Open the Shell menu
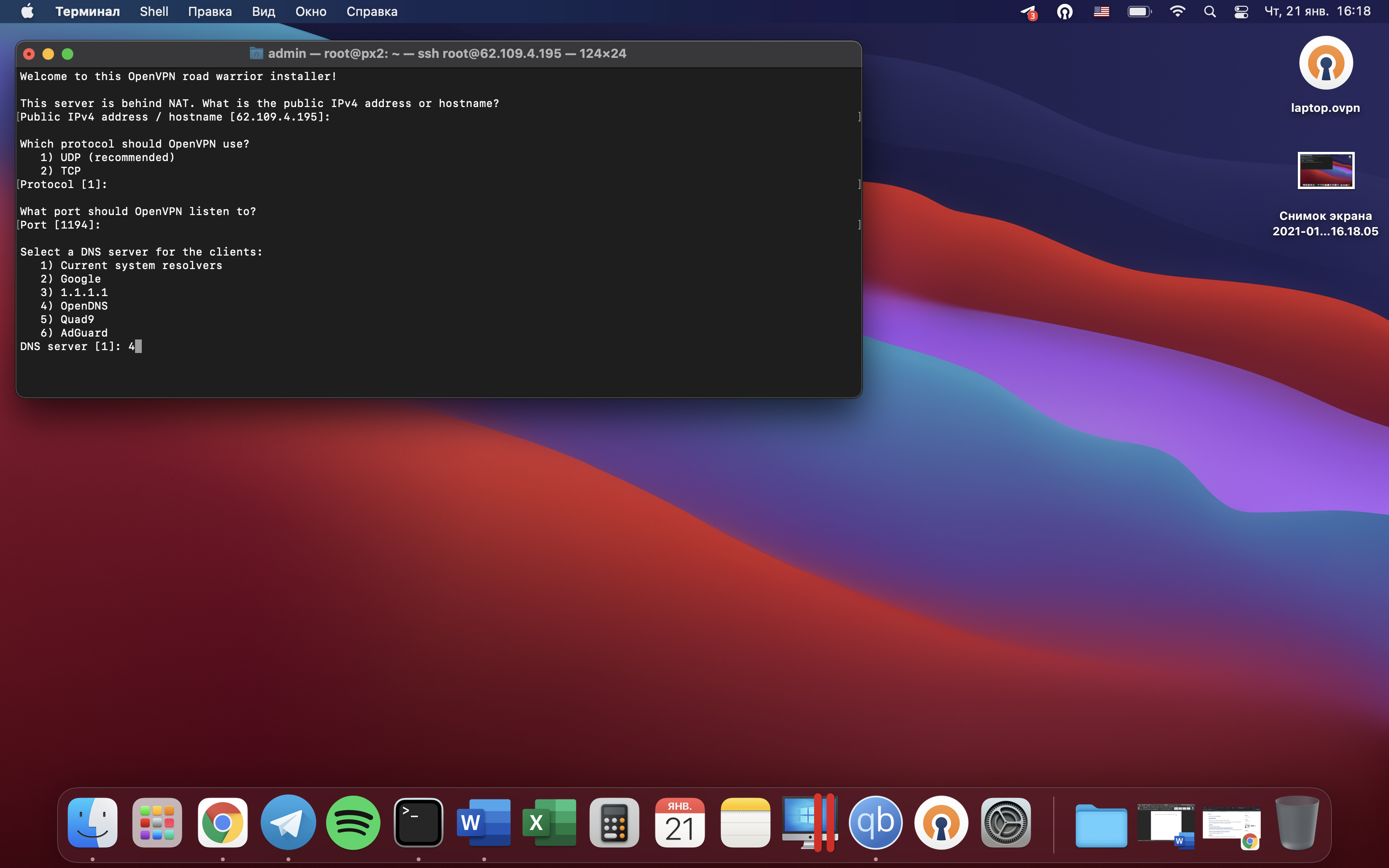 coord(154,12)
